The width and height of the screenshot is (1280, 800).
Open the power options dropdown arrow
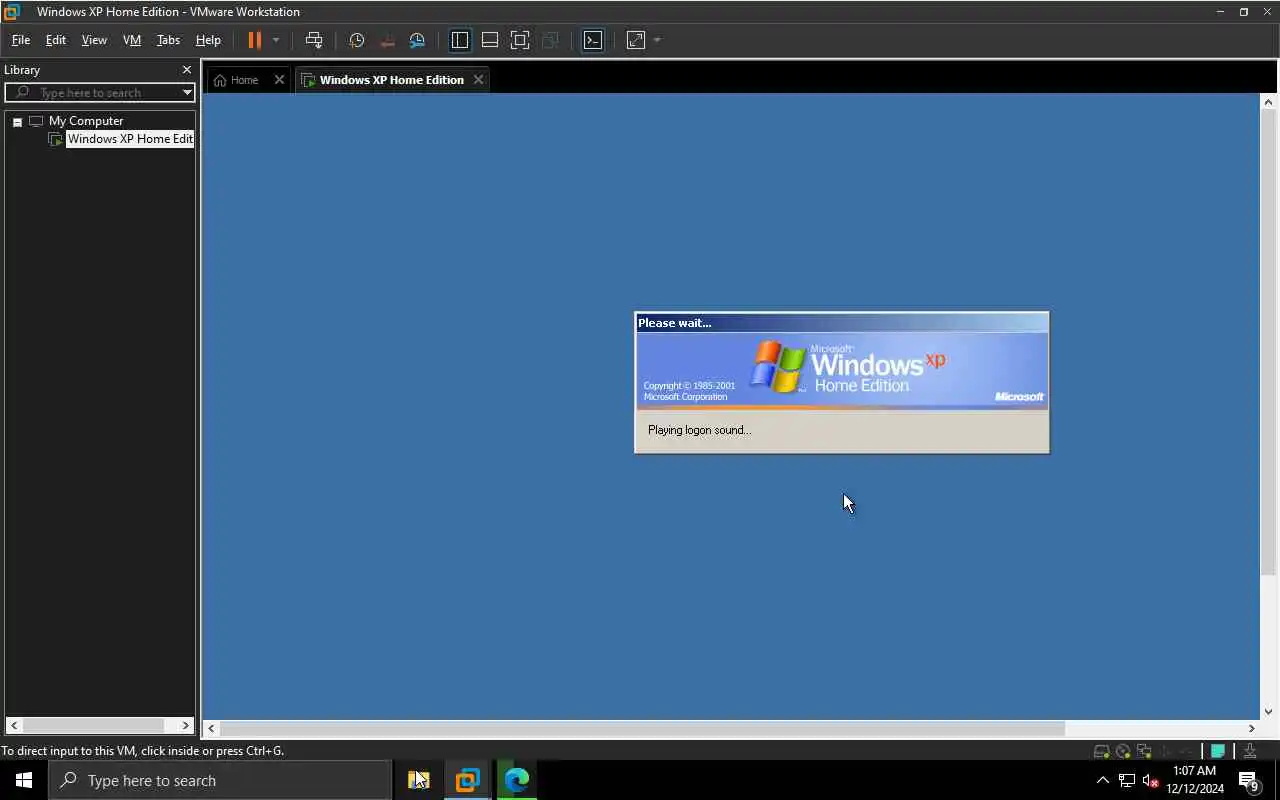tap(276, 40)
